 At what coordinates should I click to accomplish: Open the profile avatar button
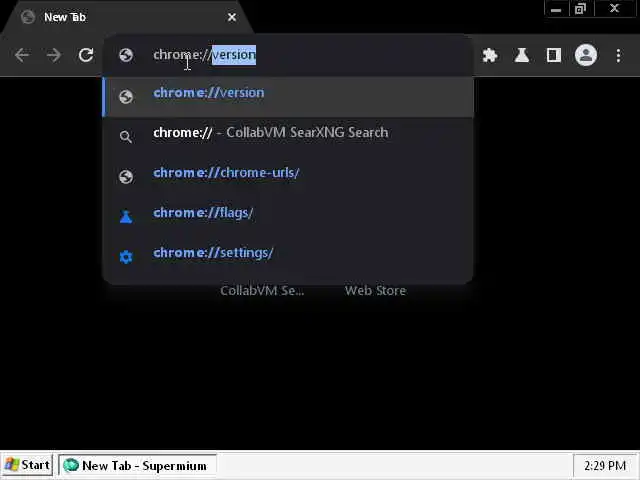pos(586,55)
